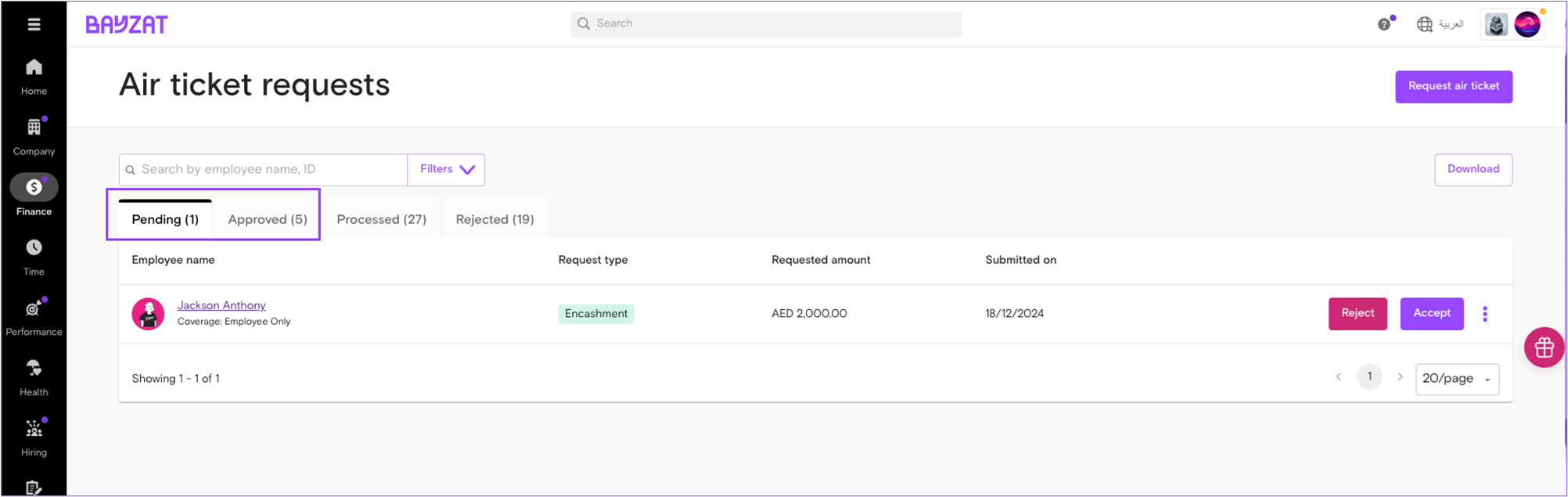Open the hamburger menu icon
Viewport: 1568px width, 497px height.
click(34, 24)
